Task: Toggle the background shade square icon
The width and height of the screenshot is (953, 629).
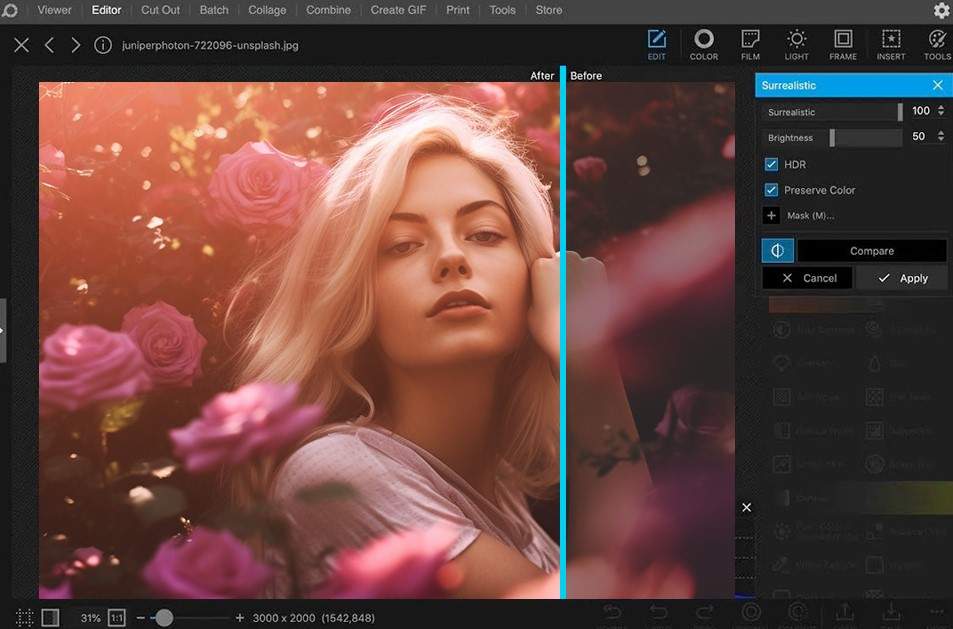Action: (x=50, y=618)
